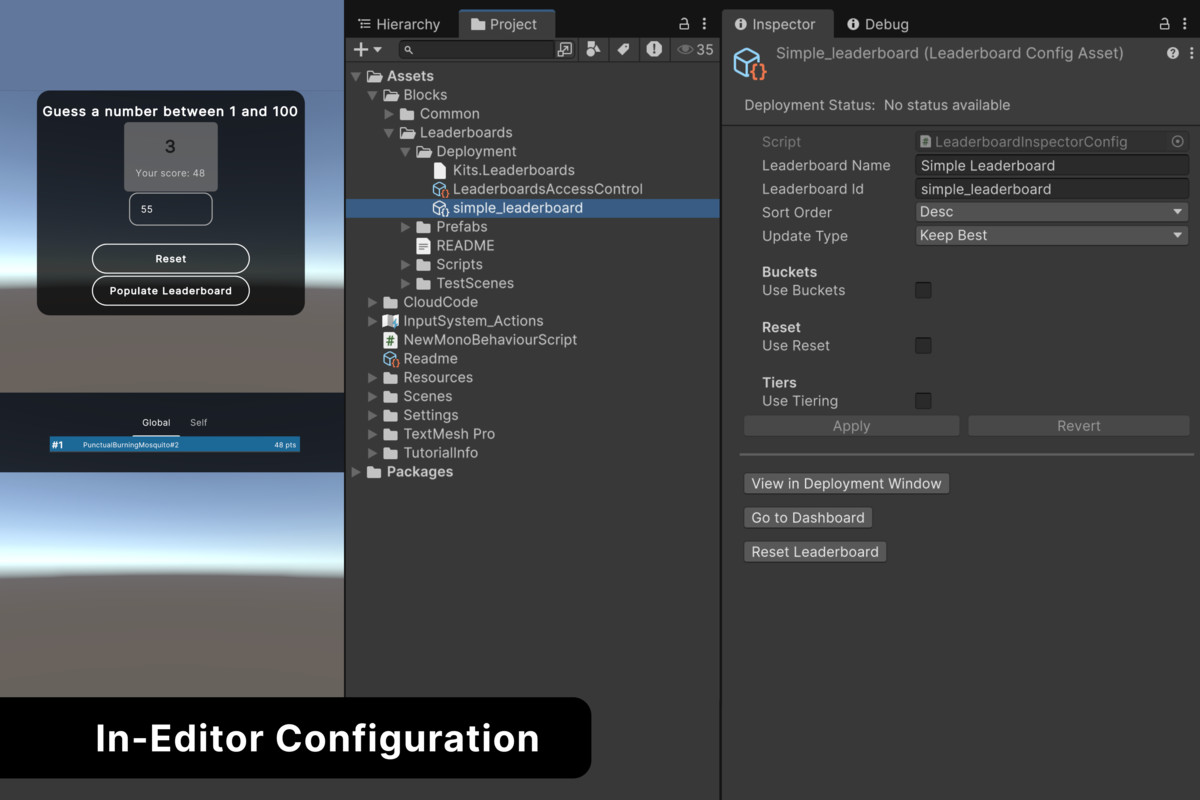Click the NewMonoBehaviourScript C# script icon
1200x800 pixels.
coord(391,340)
